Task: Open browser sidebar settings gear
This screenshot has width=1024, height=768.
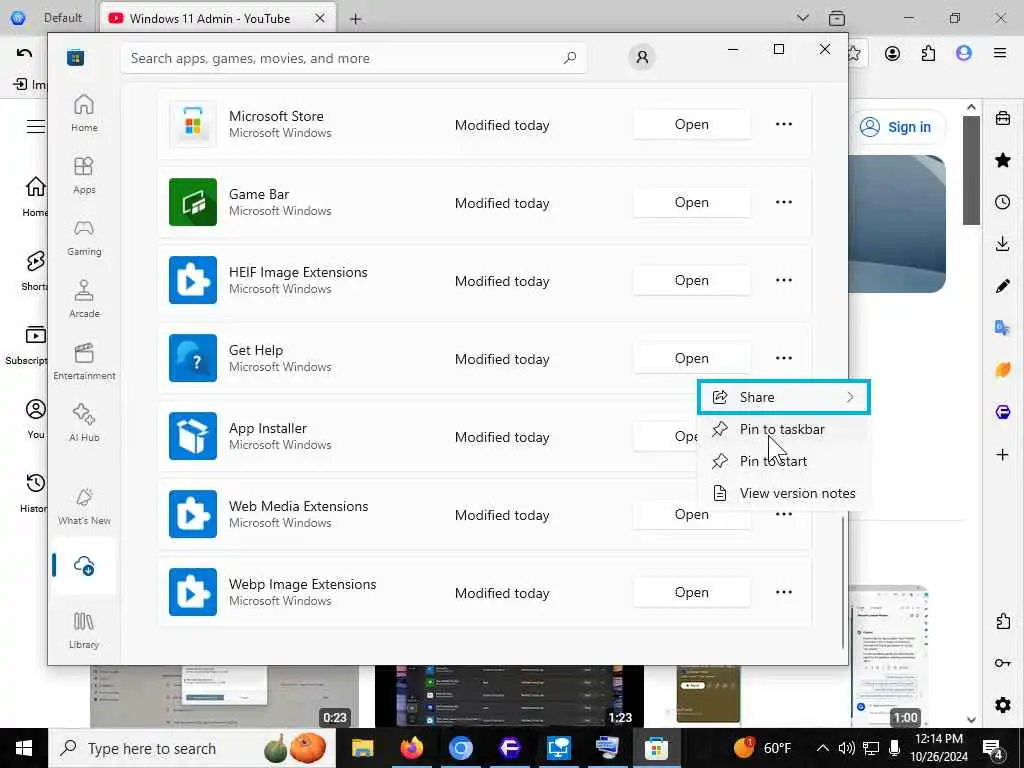Action: [x=1002, y=705]
